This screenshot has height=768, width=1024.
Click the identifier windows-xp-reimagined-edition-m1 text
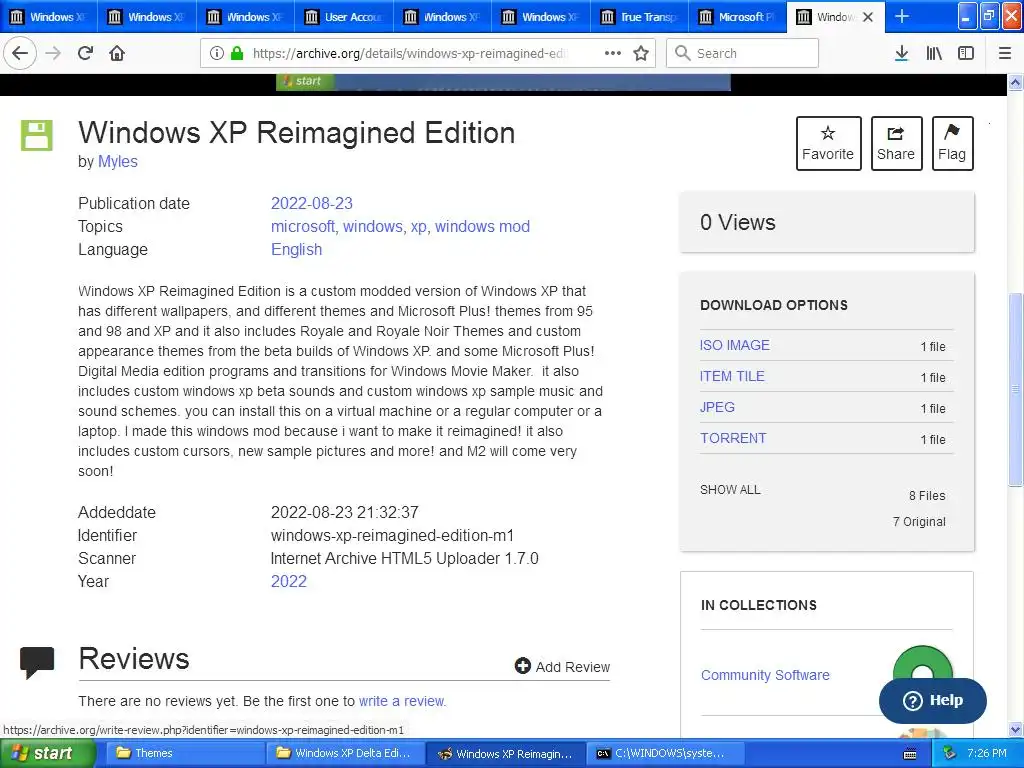[392, 536]
